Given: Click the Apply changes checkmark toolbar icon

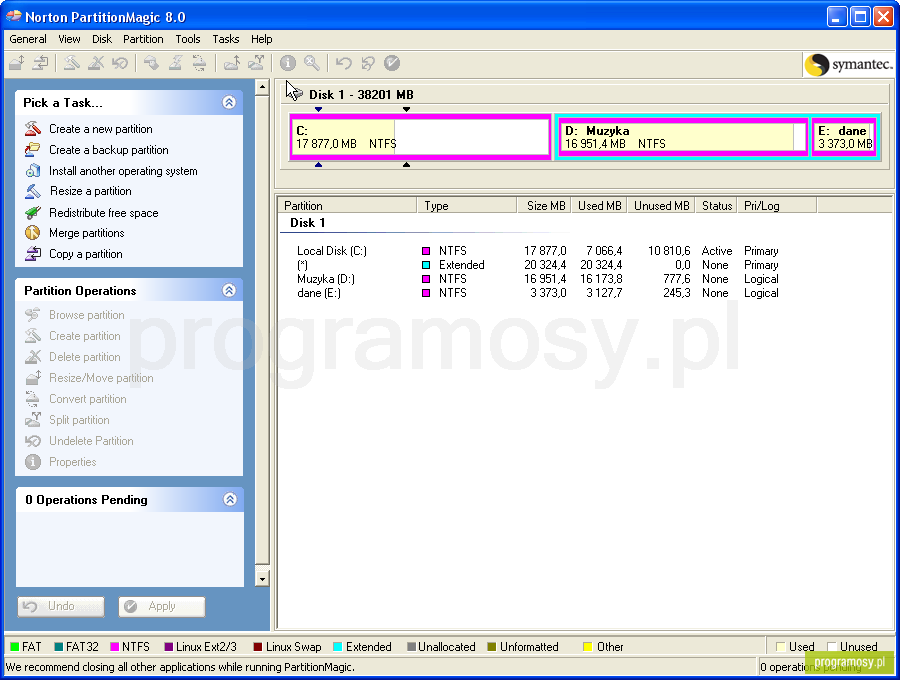Looking at the screenshot, I should pyautogui.click(x=392, y=63).
